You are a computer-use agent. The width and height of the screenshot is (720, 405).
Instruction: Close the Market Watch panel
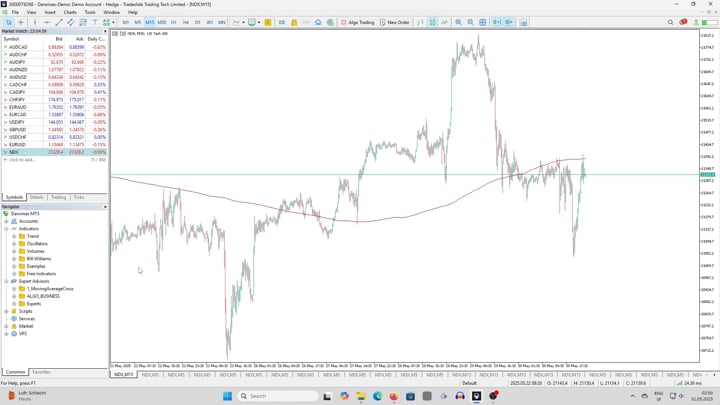(105, 31)
